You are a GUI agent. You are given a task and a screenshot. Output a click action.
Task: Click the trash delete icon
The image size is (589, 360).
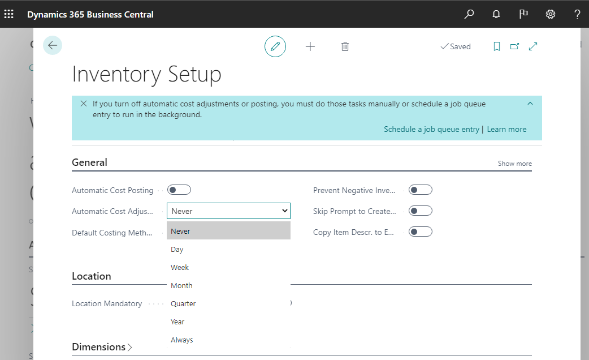coord(345,47)
